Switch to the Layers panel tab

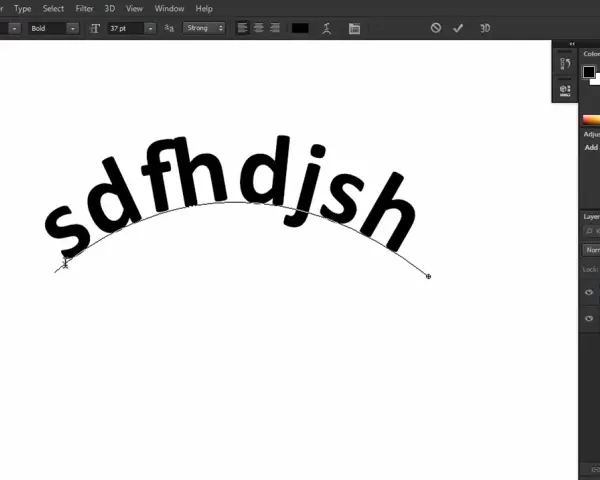[592, 217]
